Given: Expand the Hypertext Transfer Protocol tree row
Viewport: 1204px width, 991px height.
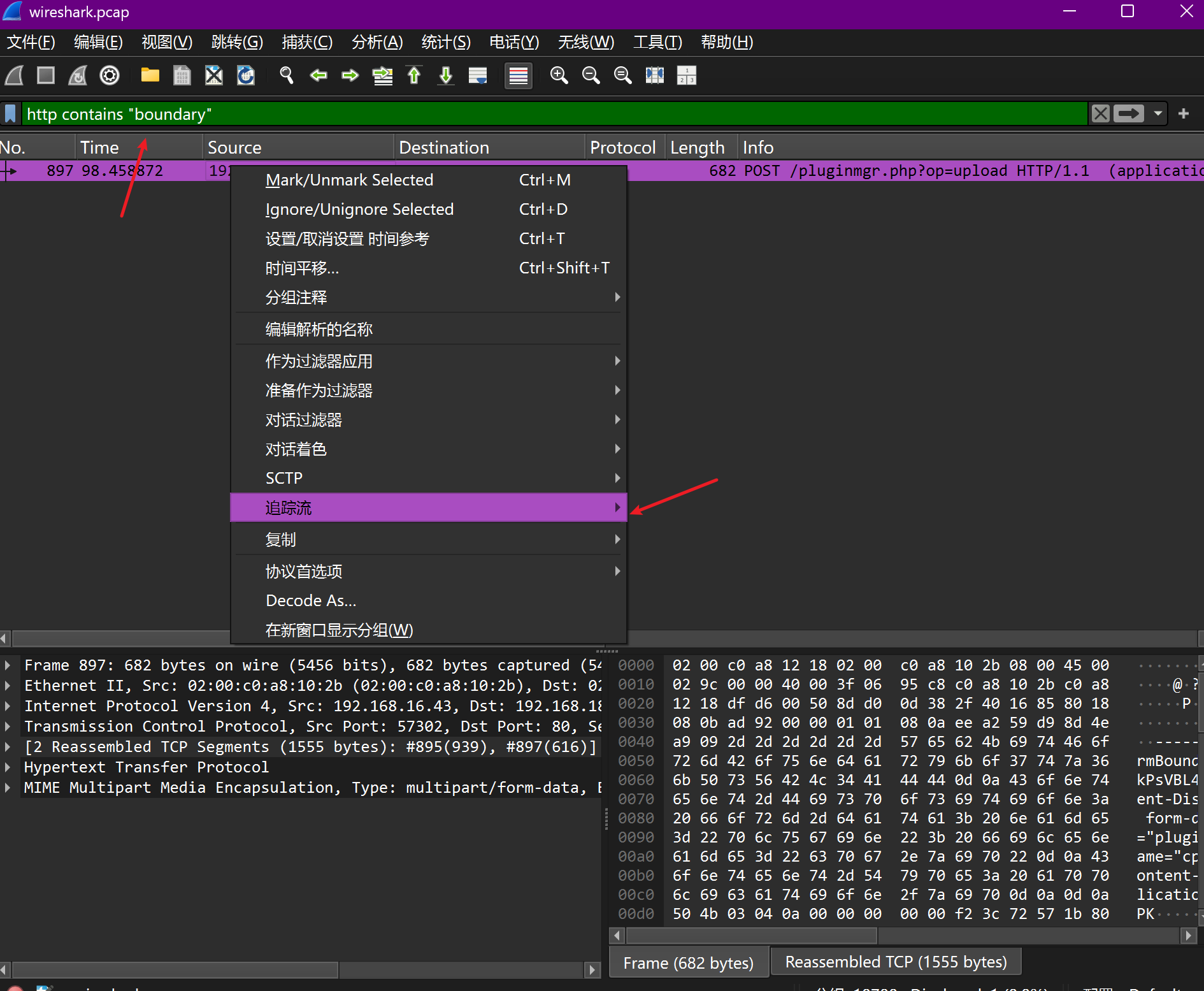Looking at the screenshot, I should pos(8,767).
